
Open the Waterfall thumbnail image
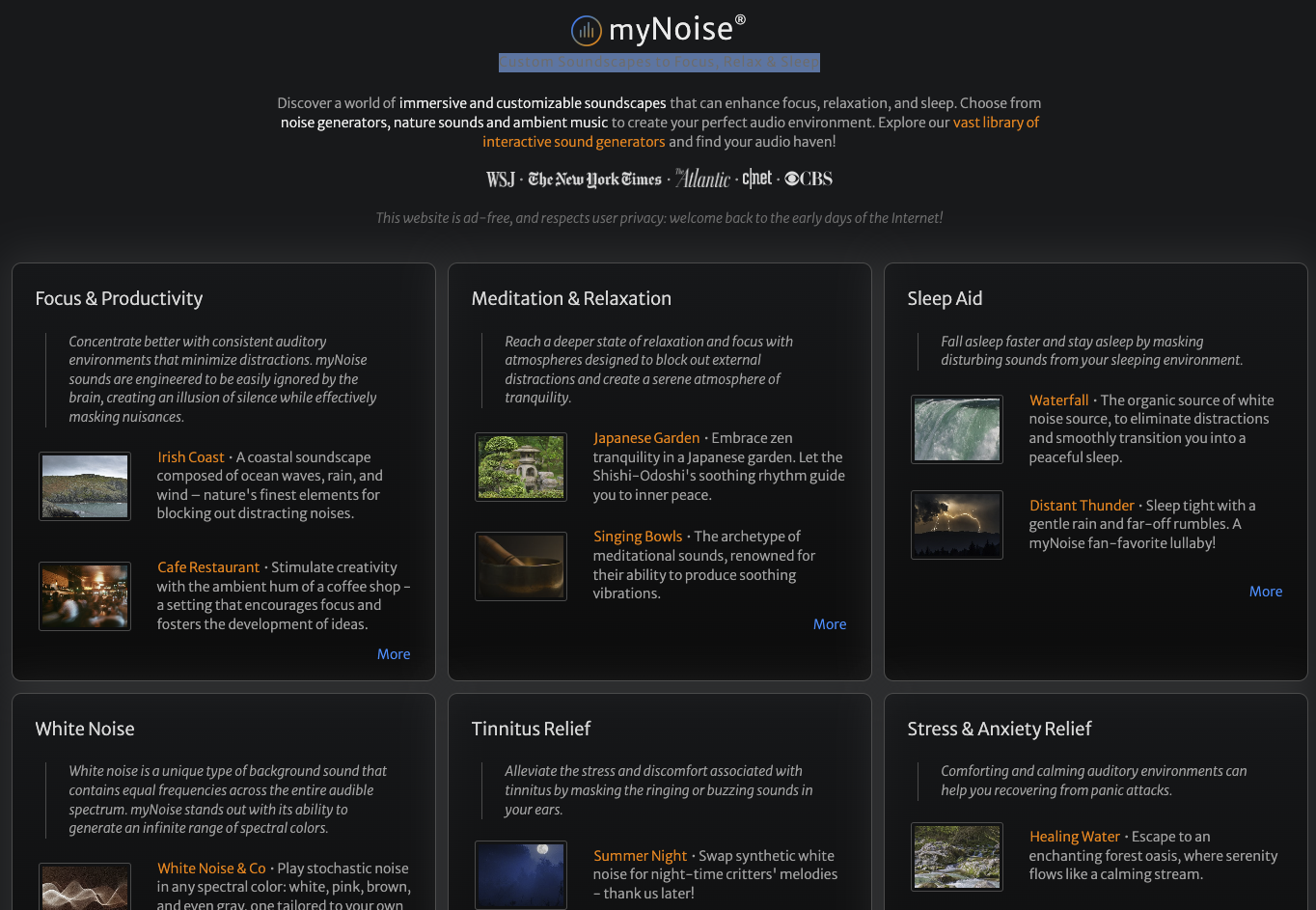point(957,429)
